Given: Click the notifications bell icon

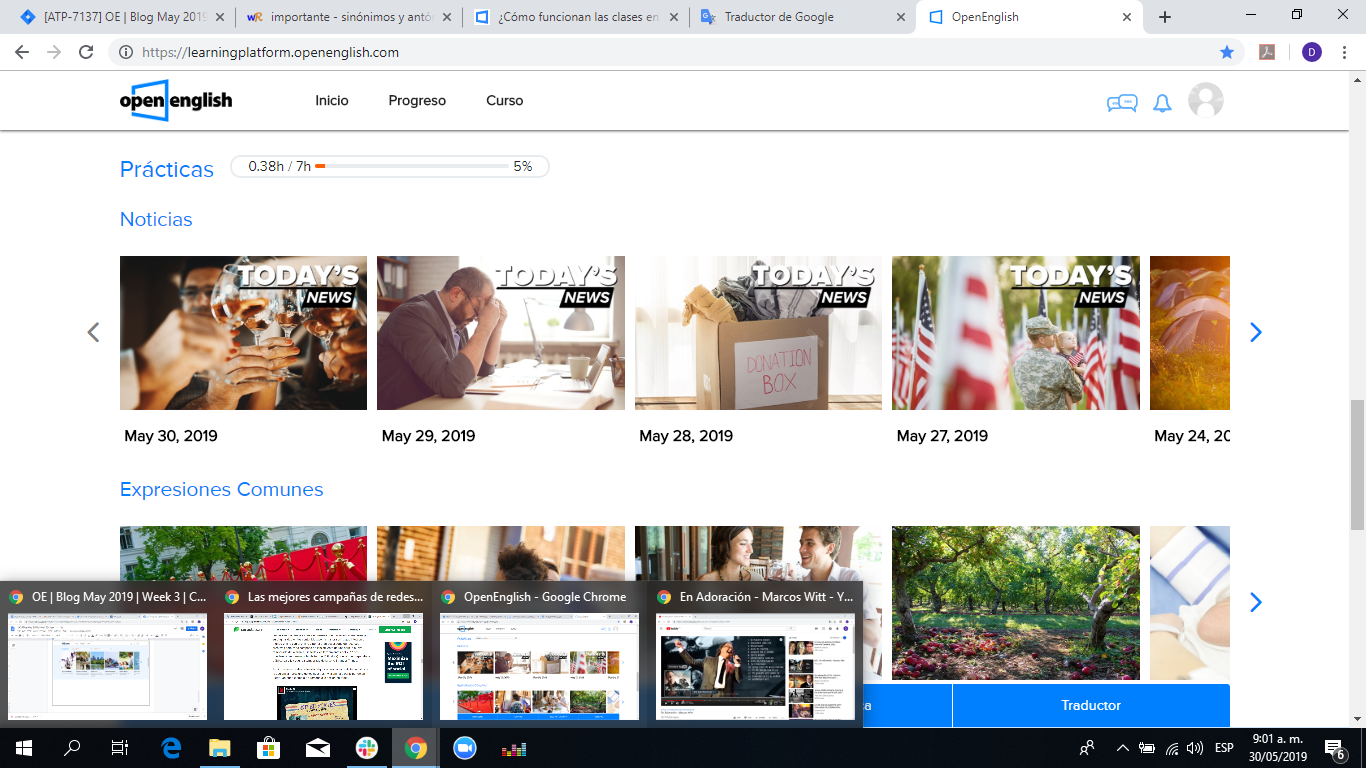Looking at the screenshot, I should [1162, 103].
